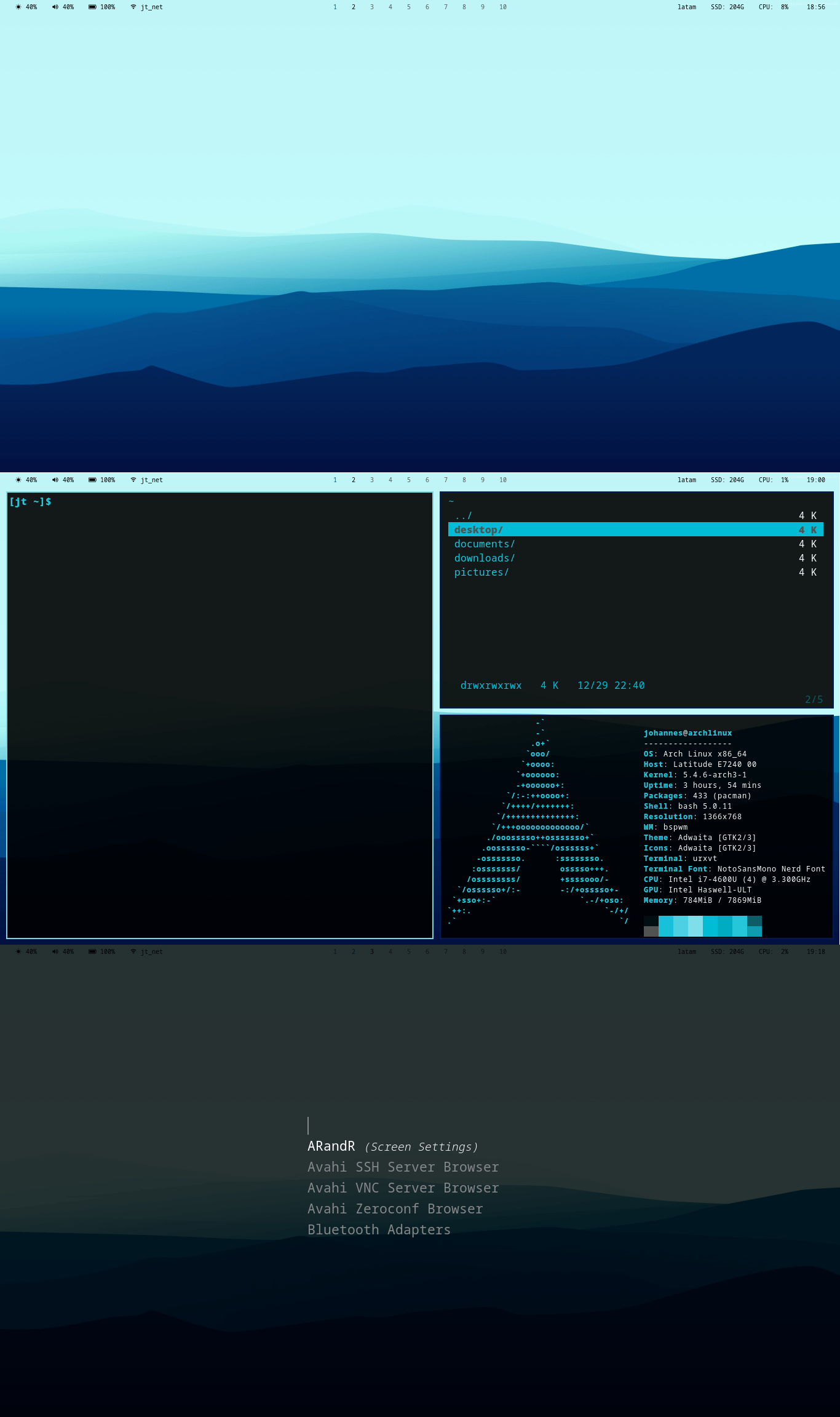
Task: Click the latam keyboard layout in the 18:56 bar
Action: click(687, 7)
